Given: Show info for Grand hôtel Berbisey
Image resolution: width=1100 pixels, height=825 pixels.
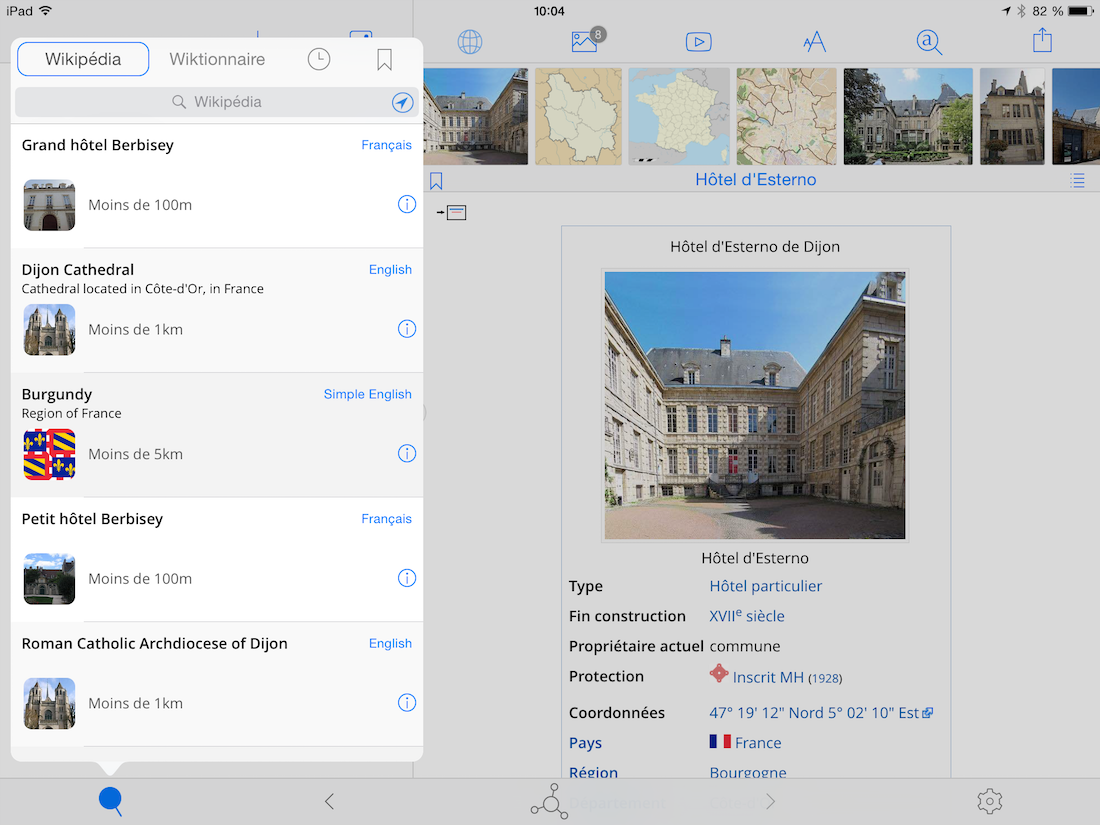Looking at the screenshot, I should [407, 204].
